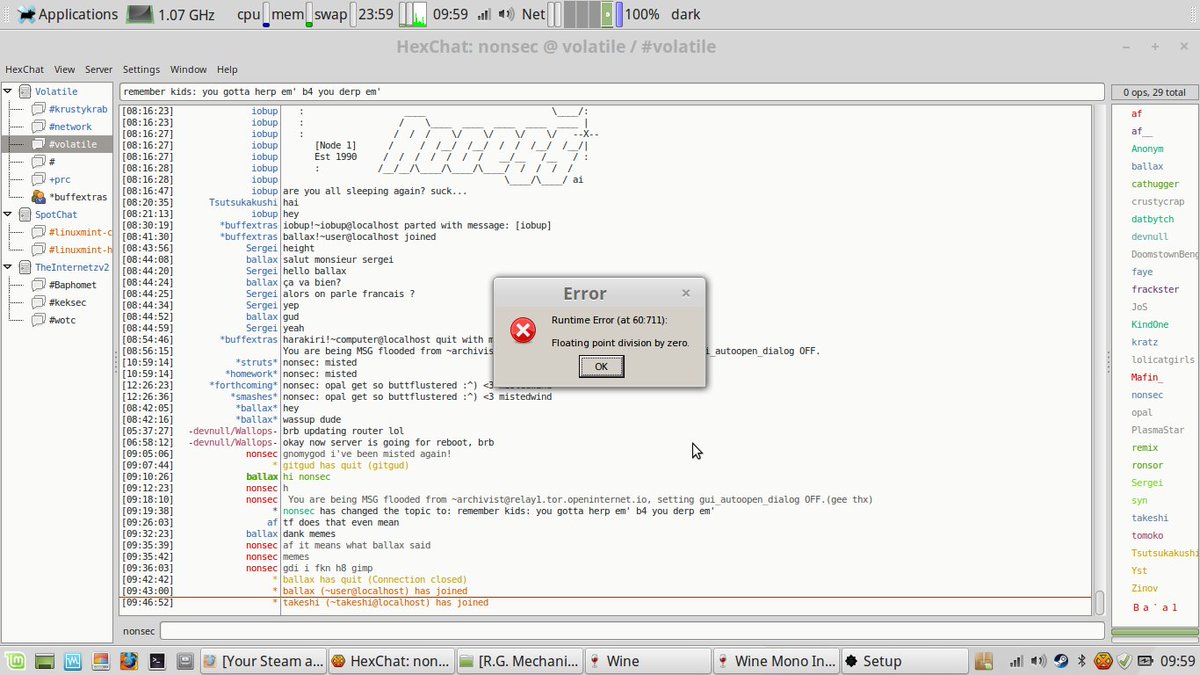Open the Window menu

188,70
